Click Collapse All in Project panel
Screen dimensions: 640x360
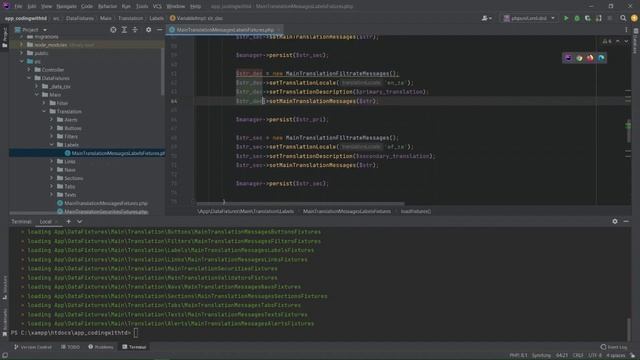(x=135, y=30)
